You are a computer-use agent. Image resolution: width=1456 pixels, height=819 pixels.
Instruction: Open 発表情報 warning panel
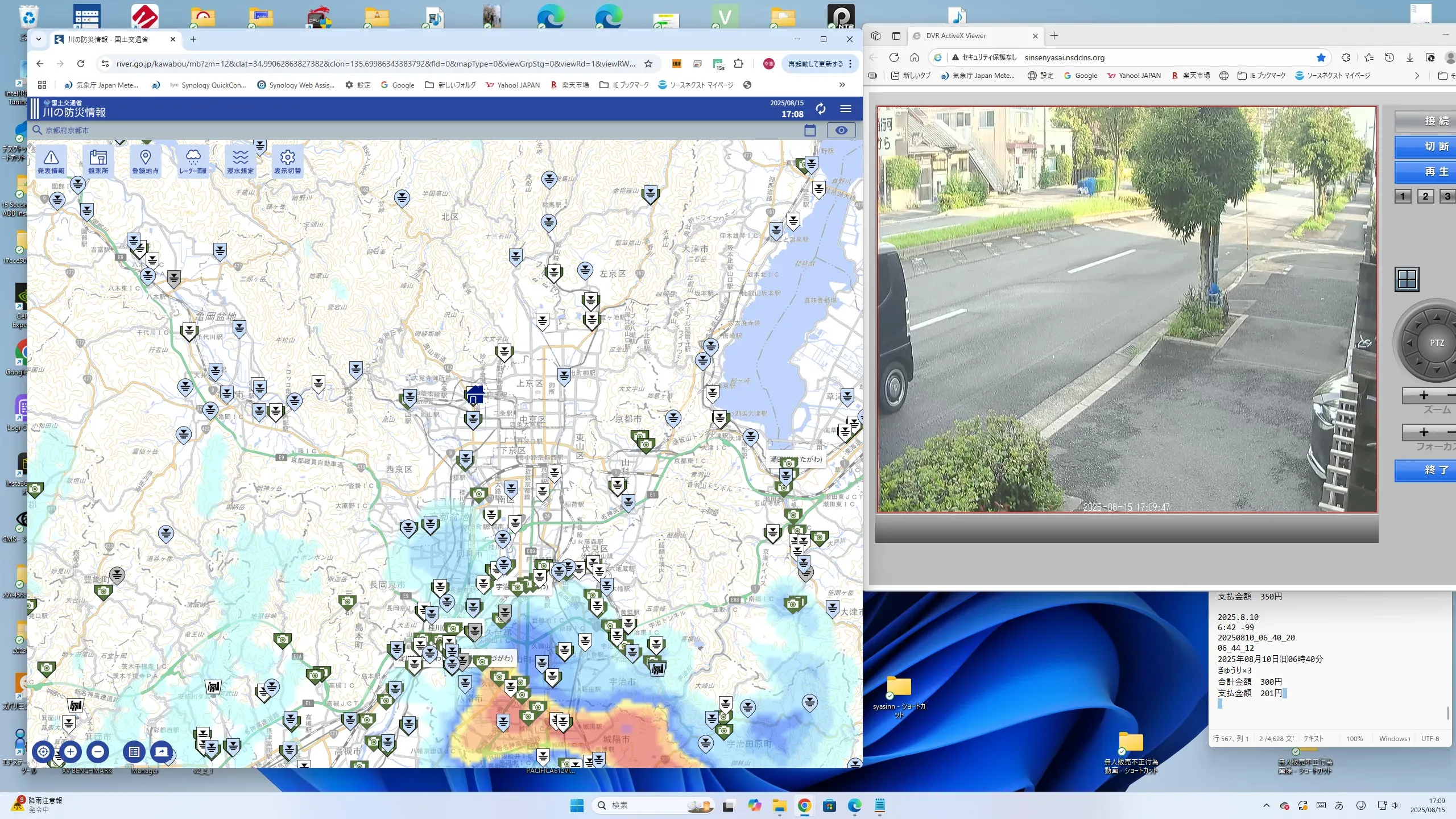pyautogui.click(x=51, y=161)
